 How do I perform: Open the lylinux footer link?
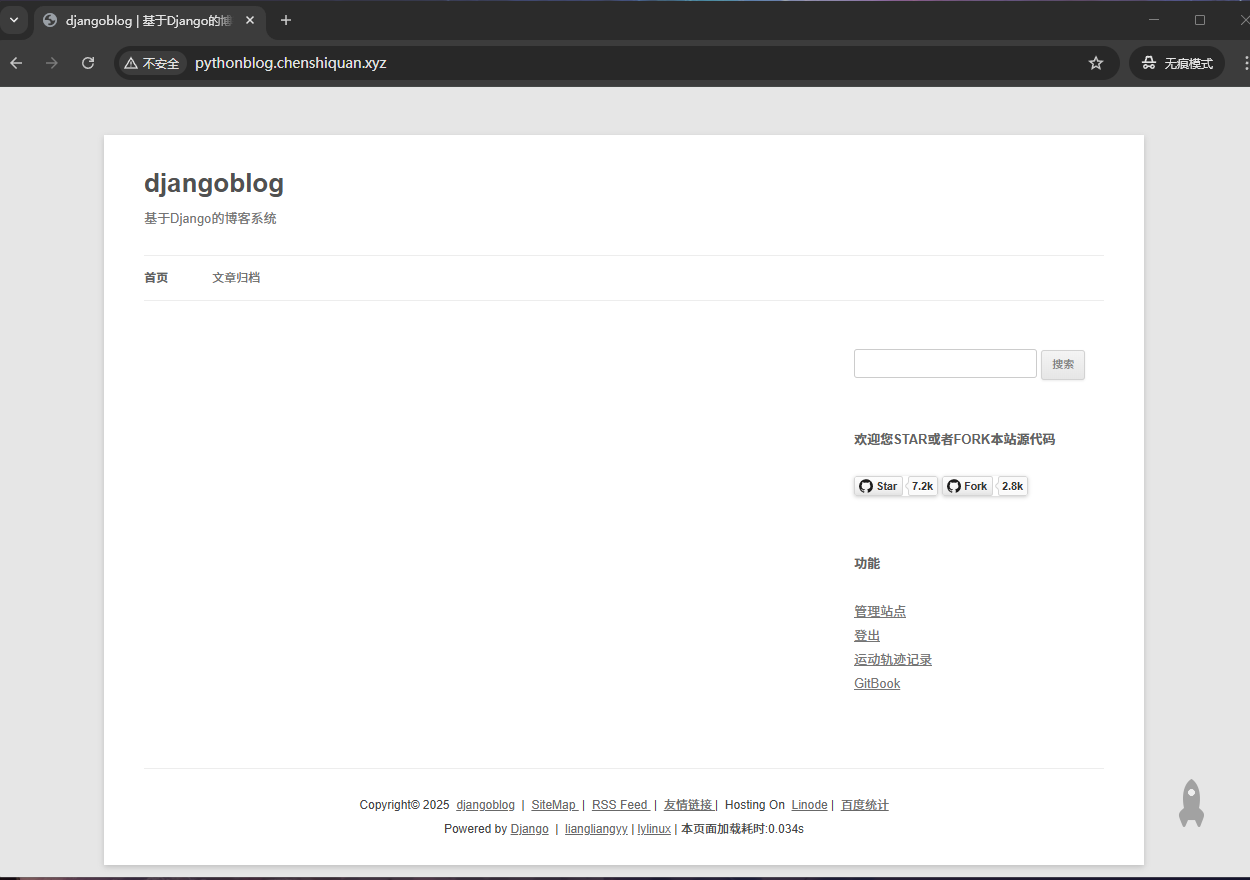pyautogui.click(x=654, y=829)
